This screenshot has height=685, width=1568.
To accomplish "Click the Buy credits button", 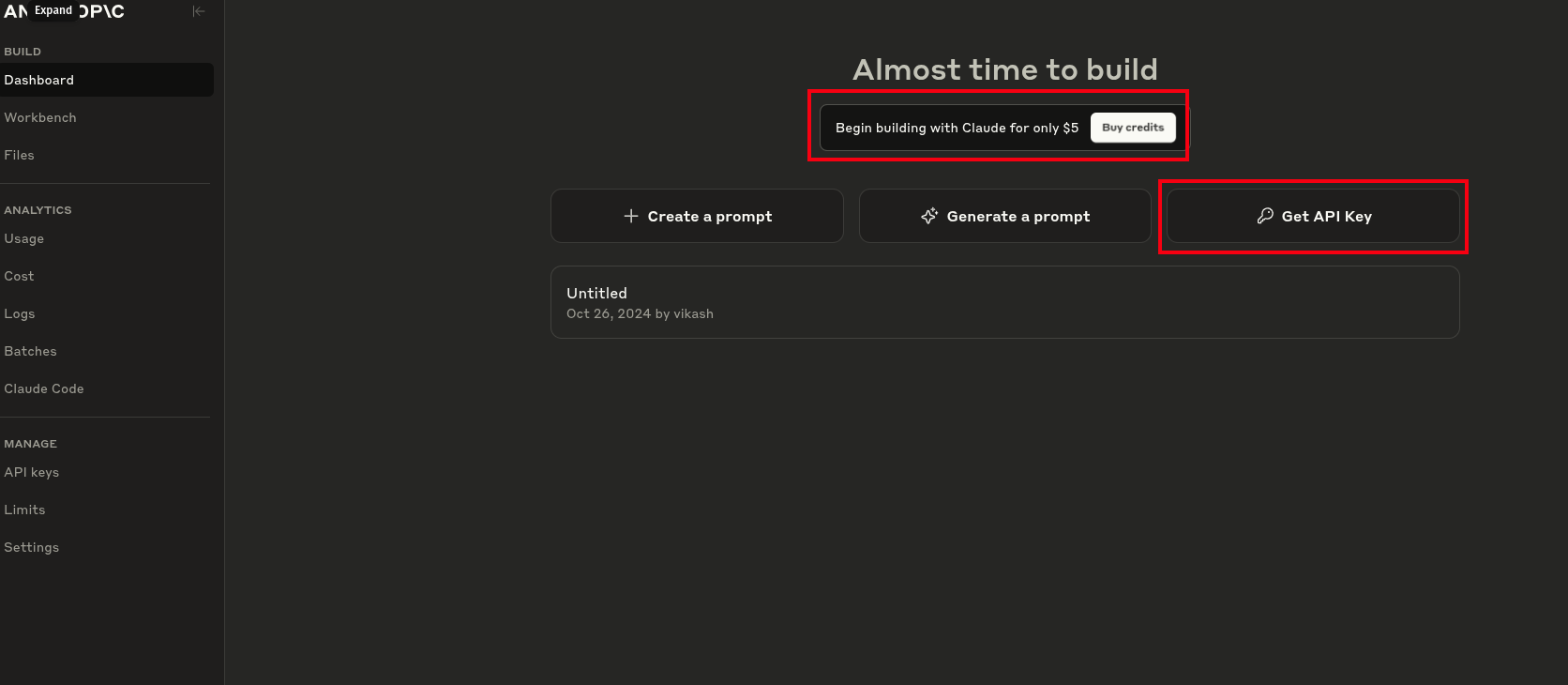I will (x=1133, y=128).
